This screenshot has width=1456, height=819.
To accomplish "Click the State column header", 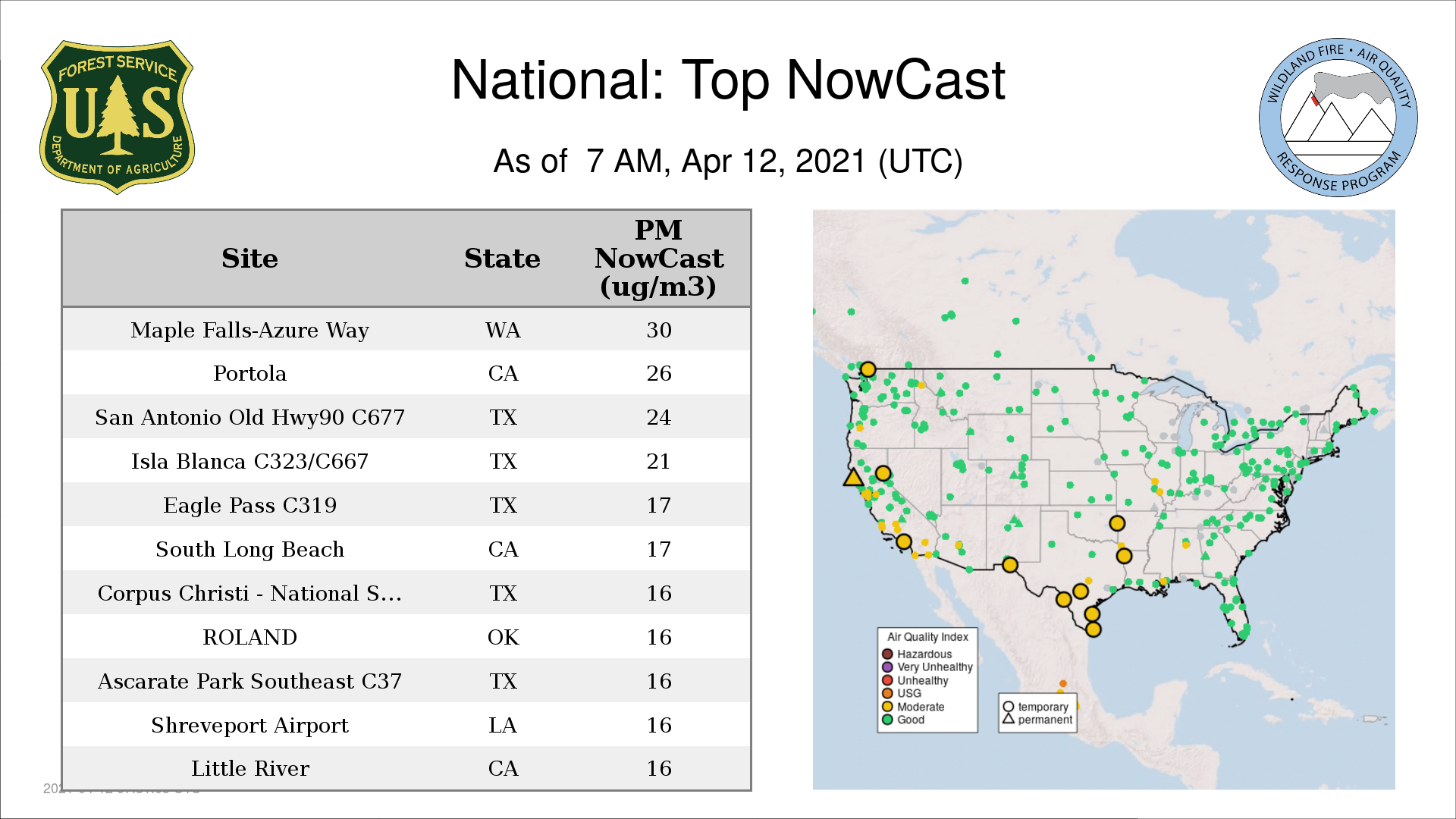I will [x=502, y=259].
